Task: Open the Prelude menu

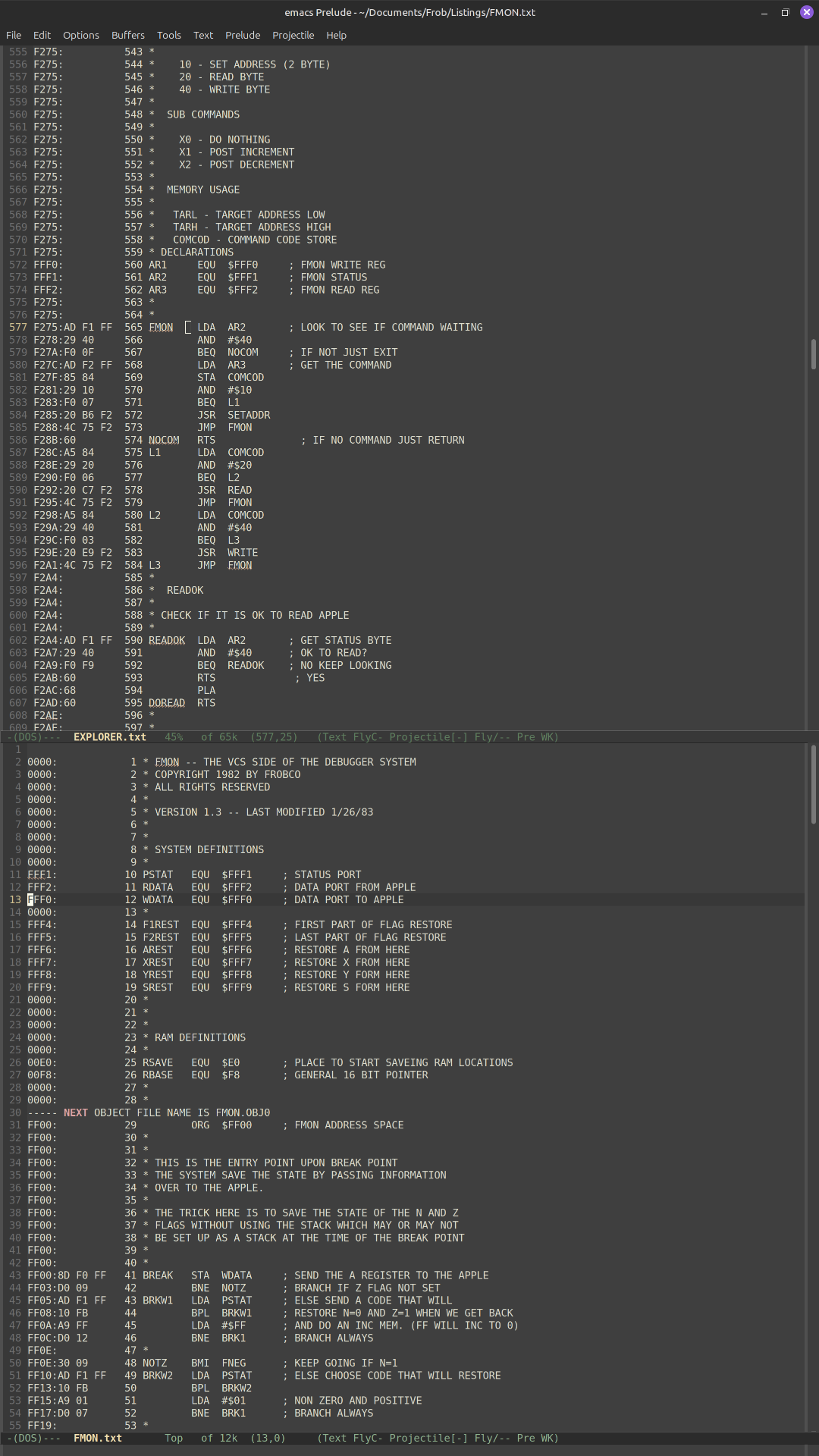Action: [243, 35]
